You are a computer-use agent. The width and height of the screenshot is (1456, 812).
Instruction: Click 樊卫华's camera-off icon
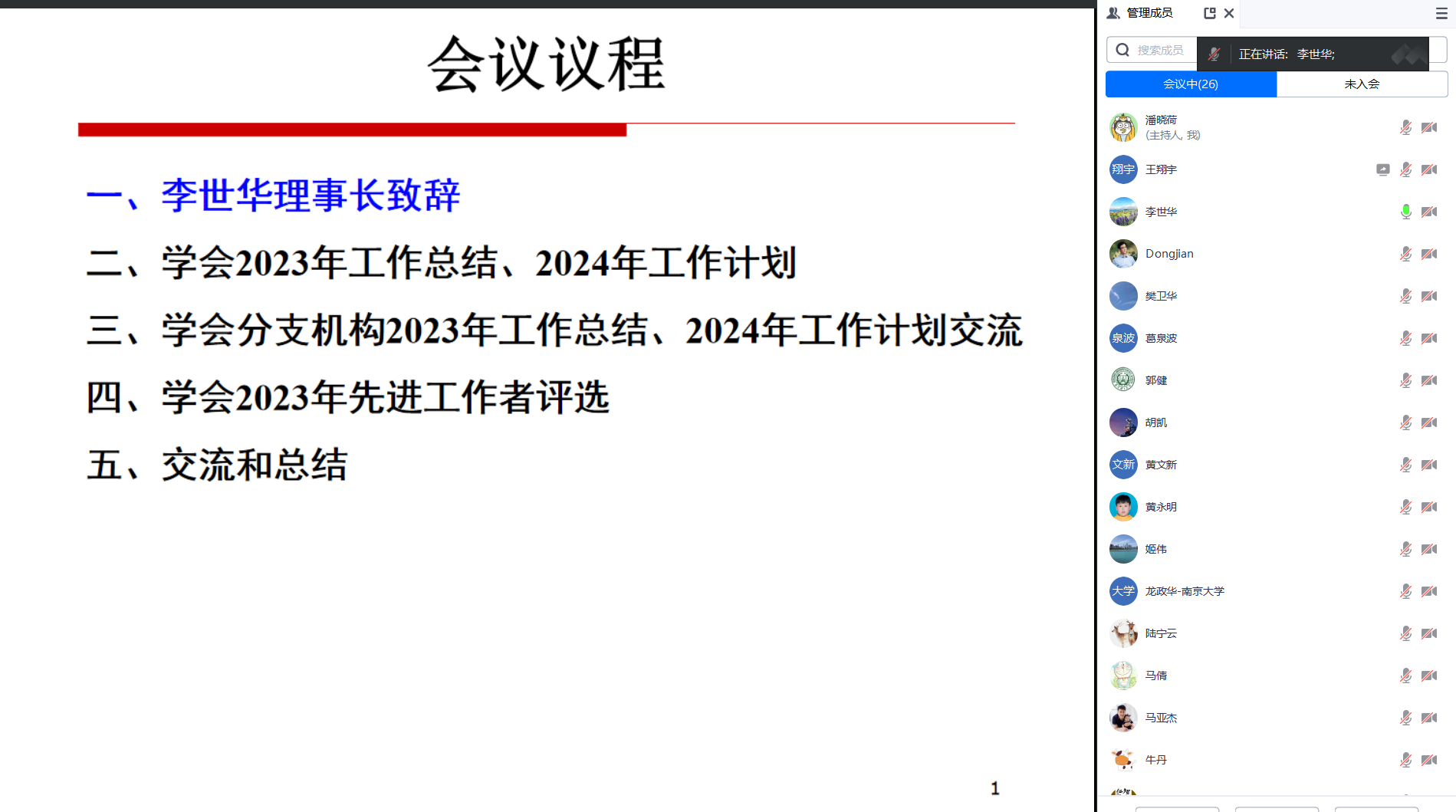(1429, 296)
